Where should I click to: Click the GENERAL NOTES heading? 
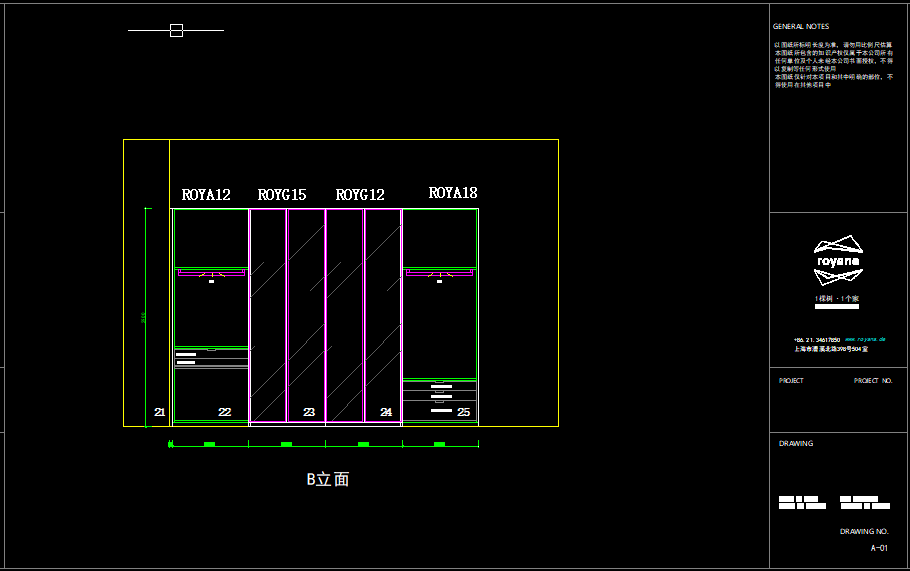801,27
